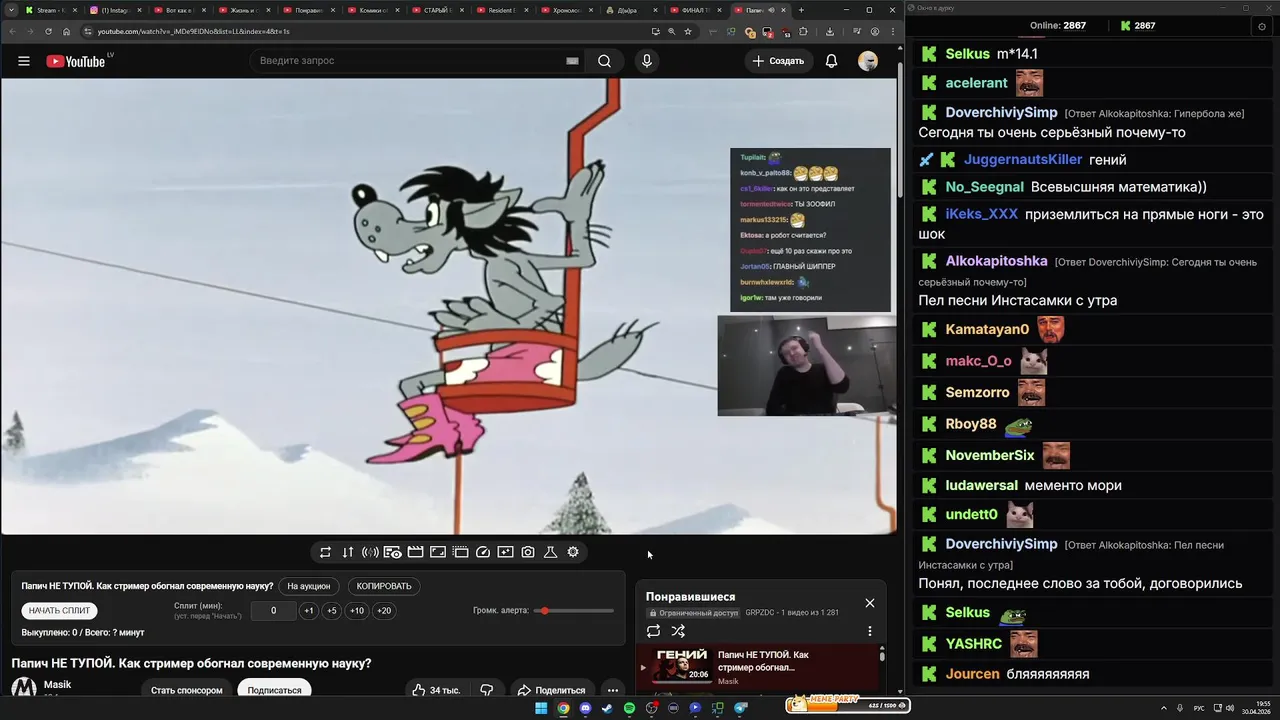Open the YouTube hamburger guide menu
The image size is (1280, 720).
[24, 61]
